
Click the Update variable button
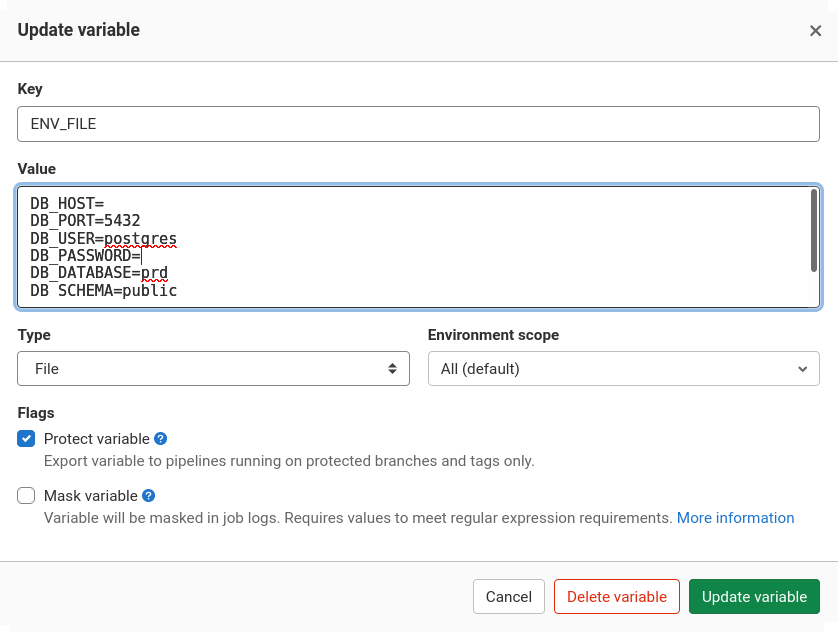point(754,596)
